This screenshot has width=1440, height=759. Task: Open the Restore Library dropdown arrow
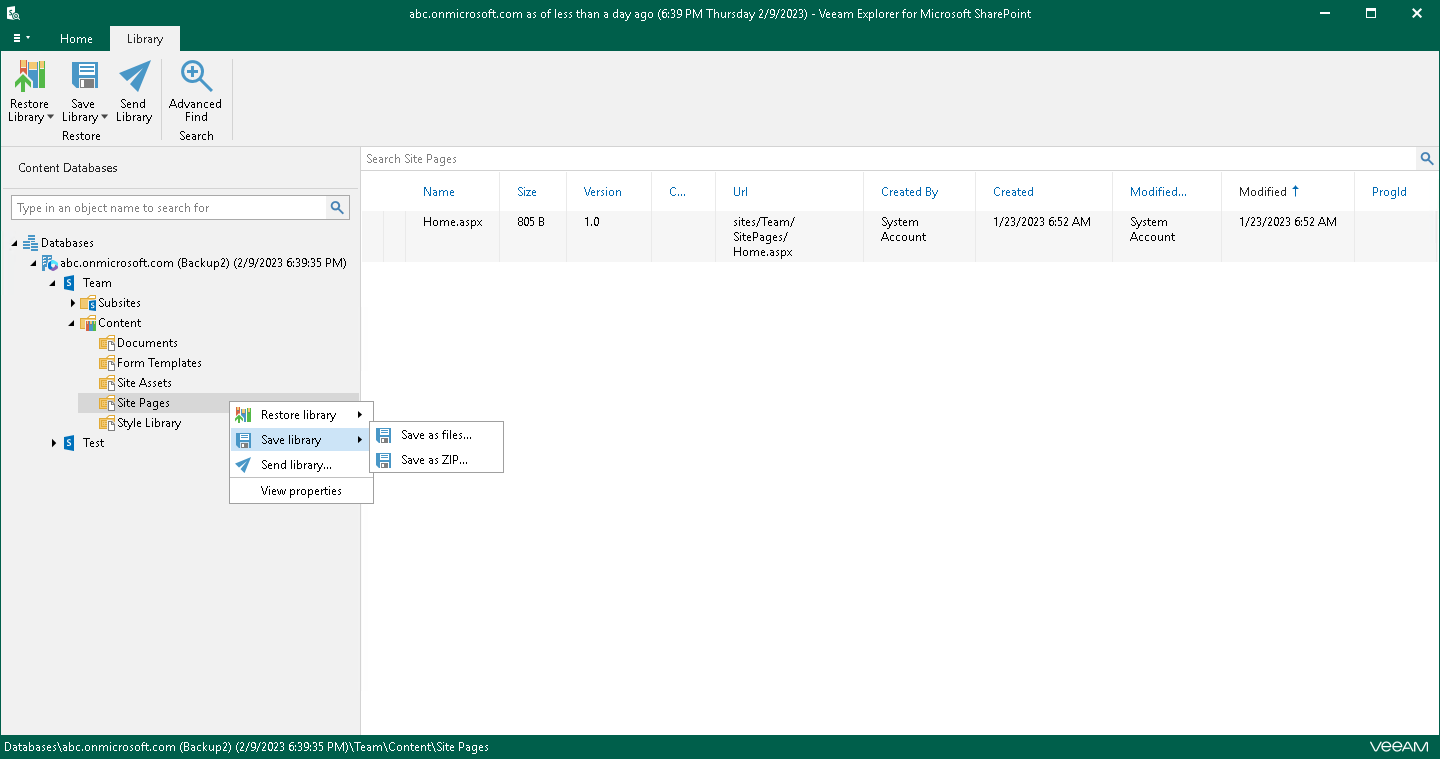point(51,116)
